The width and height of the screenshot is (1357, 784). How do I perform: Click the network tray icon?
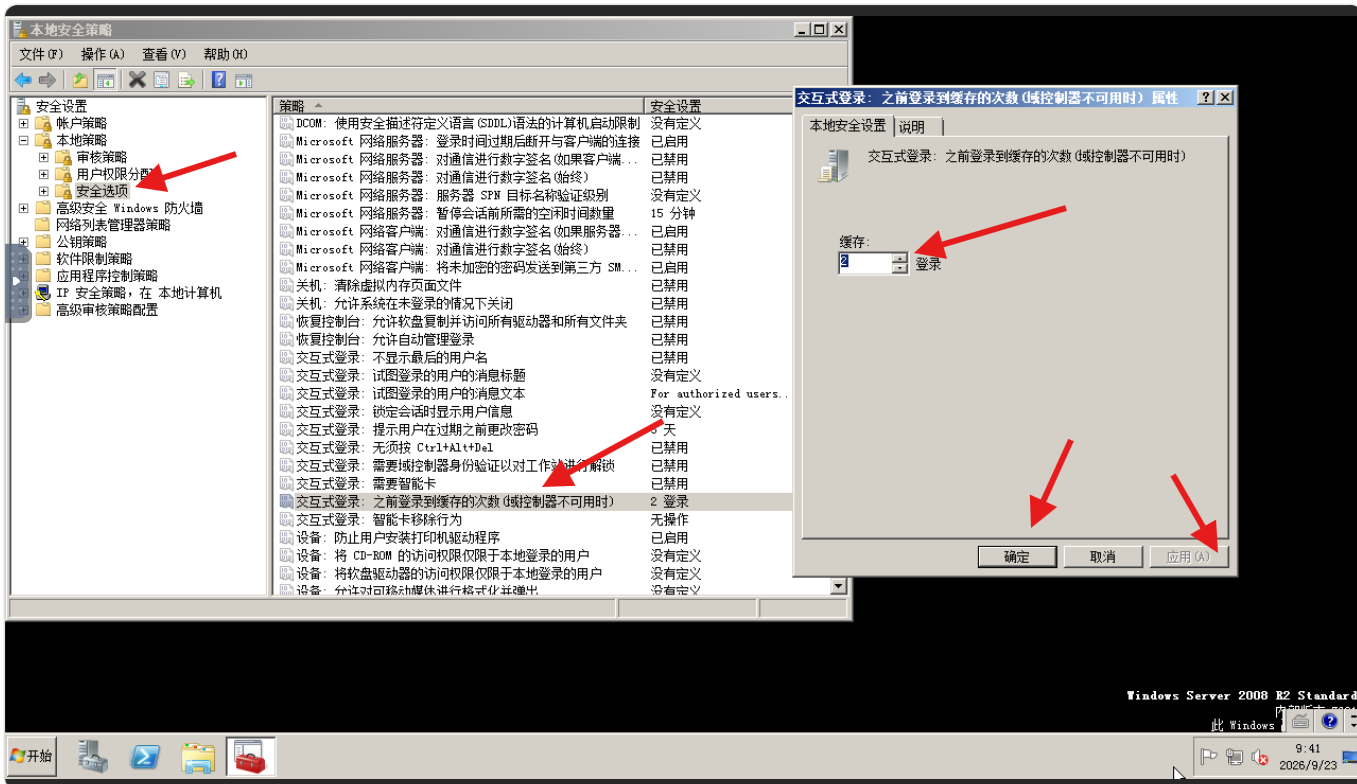point(1234,757)
